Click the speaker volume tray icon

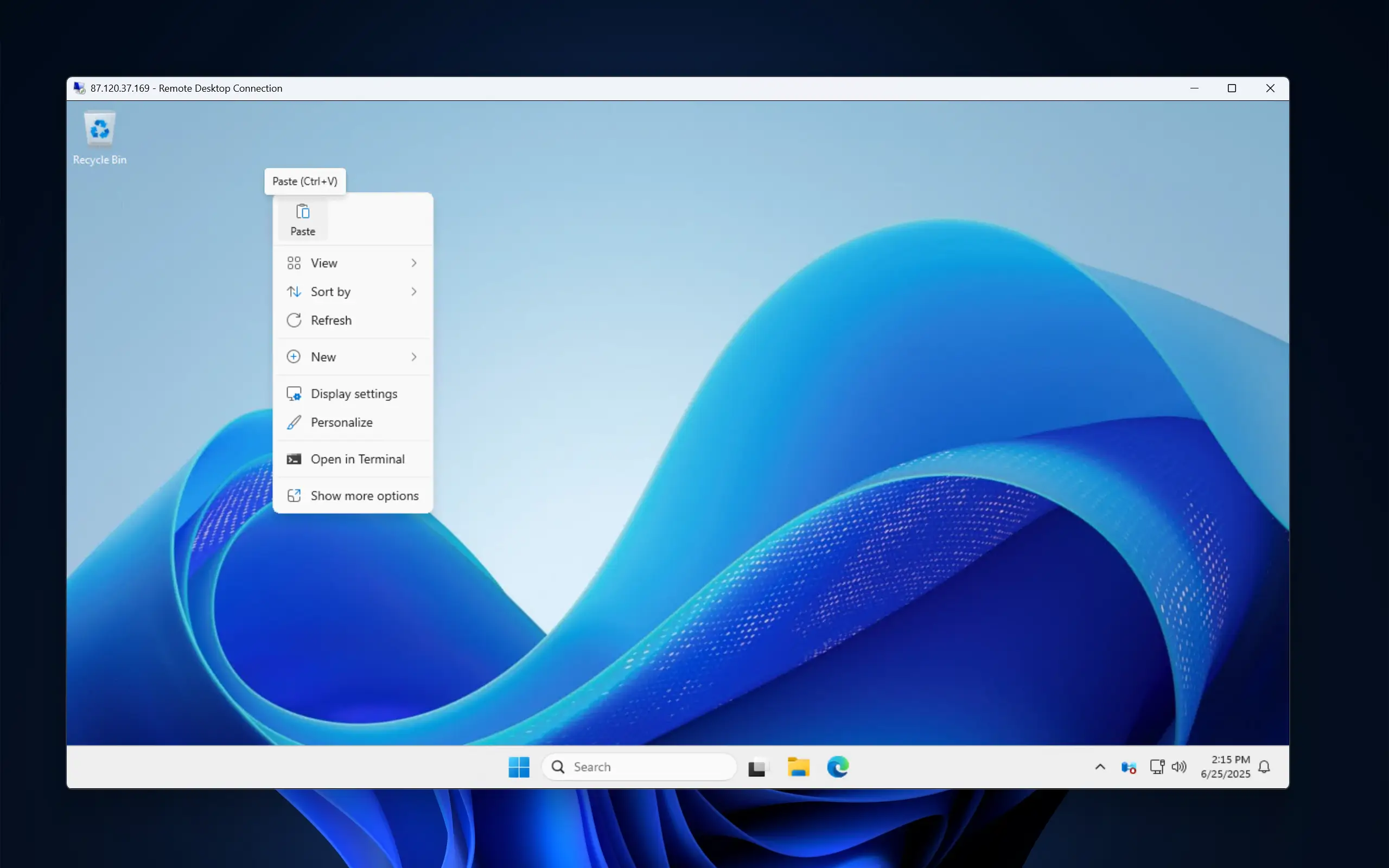[1179, 767]
